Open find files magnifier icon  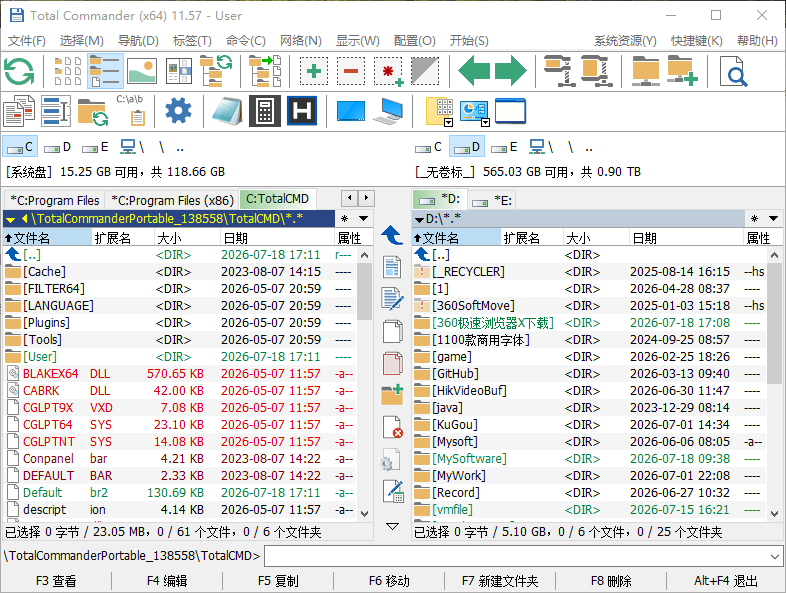coord(733,71)
